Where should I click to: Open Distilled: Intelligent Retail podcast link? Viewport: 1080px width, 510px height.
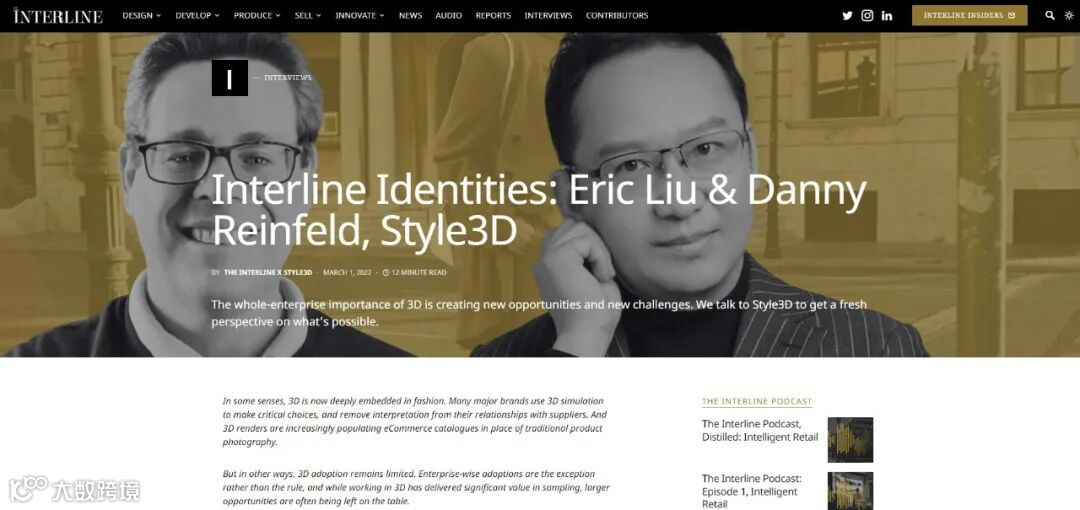click(760, 431)
